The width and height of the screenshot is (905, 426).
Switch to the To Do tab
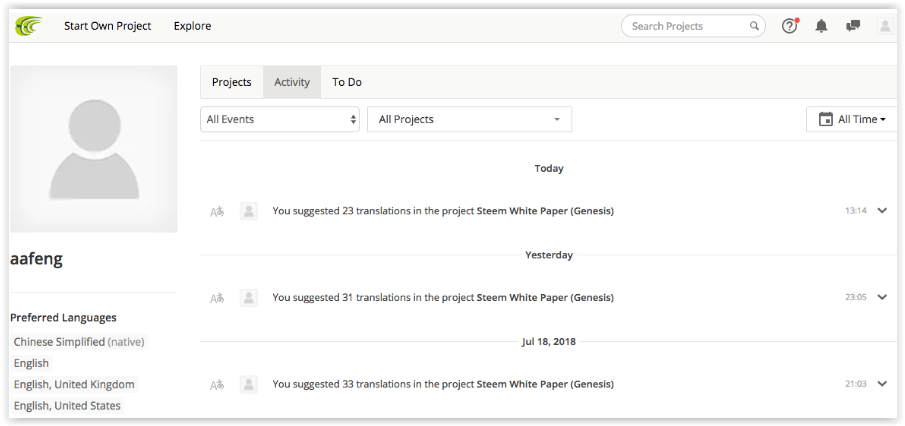coord(347,82)
